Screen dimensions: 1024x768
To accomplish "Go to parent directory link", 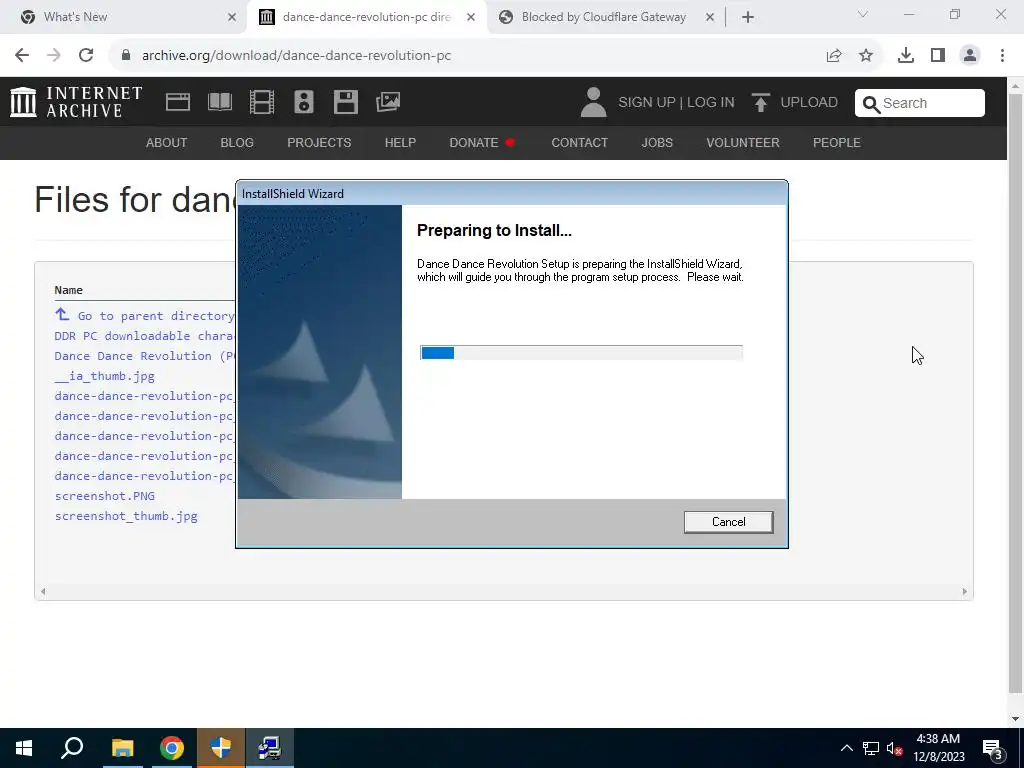I will tap(144, 315).
